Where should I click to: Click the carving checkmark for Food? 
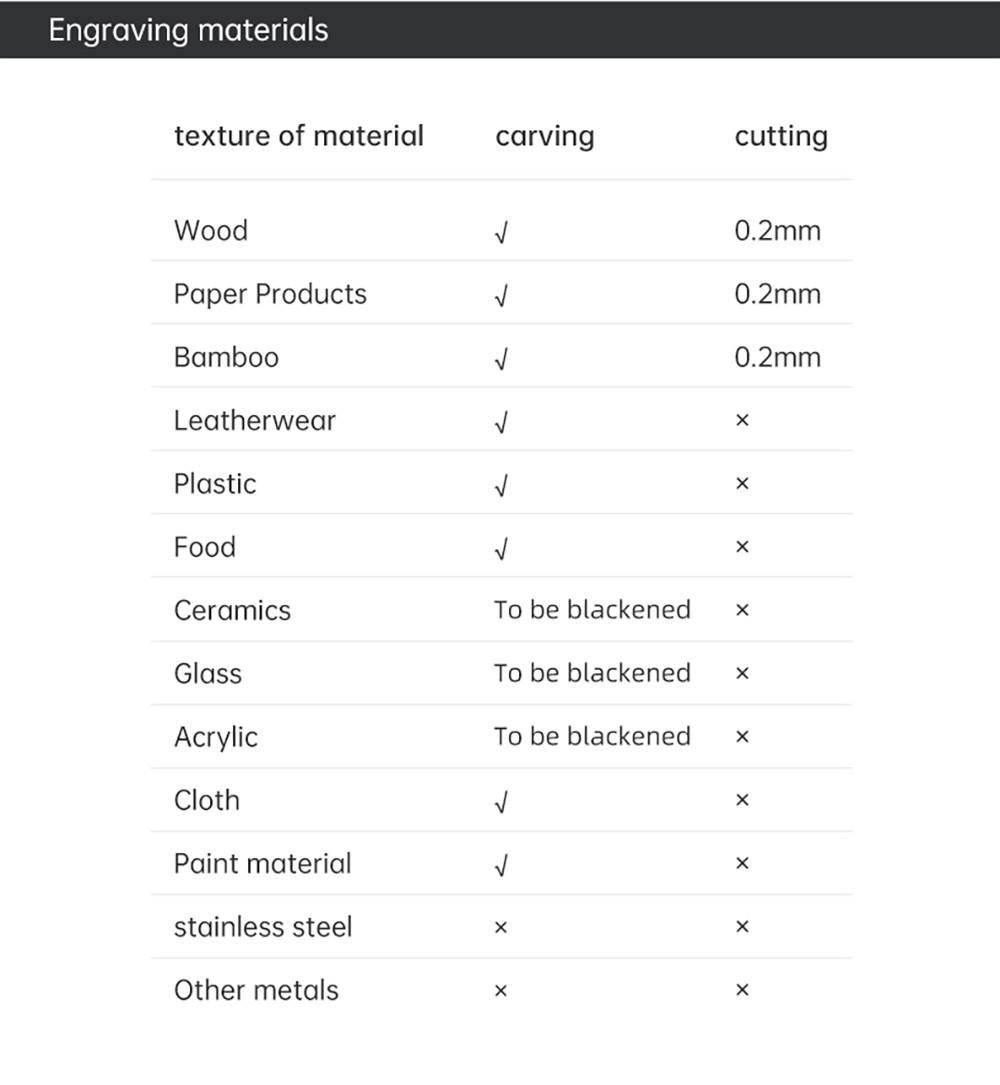pyautogui.click(x=501, y=549)
